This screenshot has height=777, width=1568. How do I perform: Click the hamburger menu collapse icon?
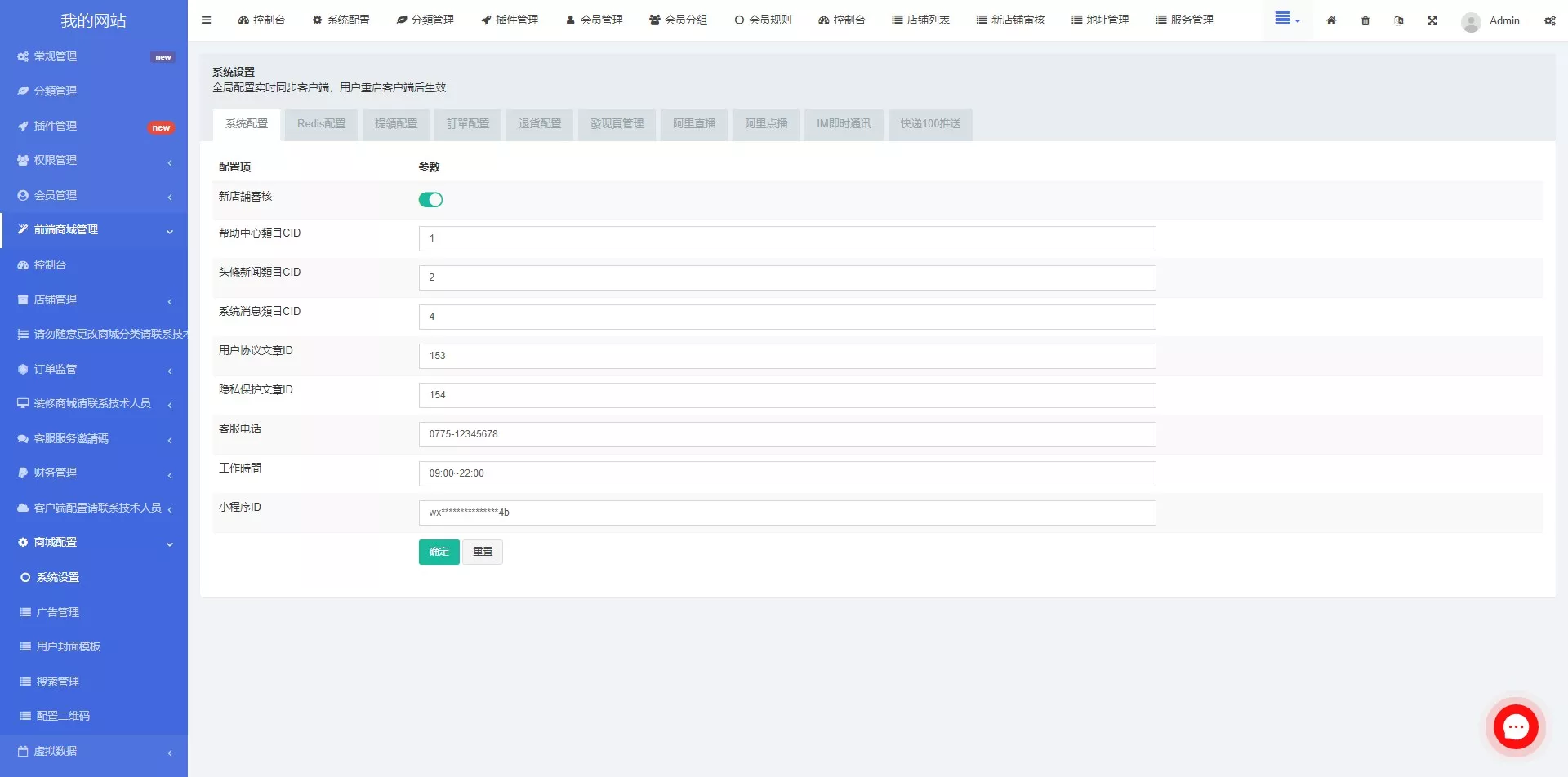coord(206,20)
